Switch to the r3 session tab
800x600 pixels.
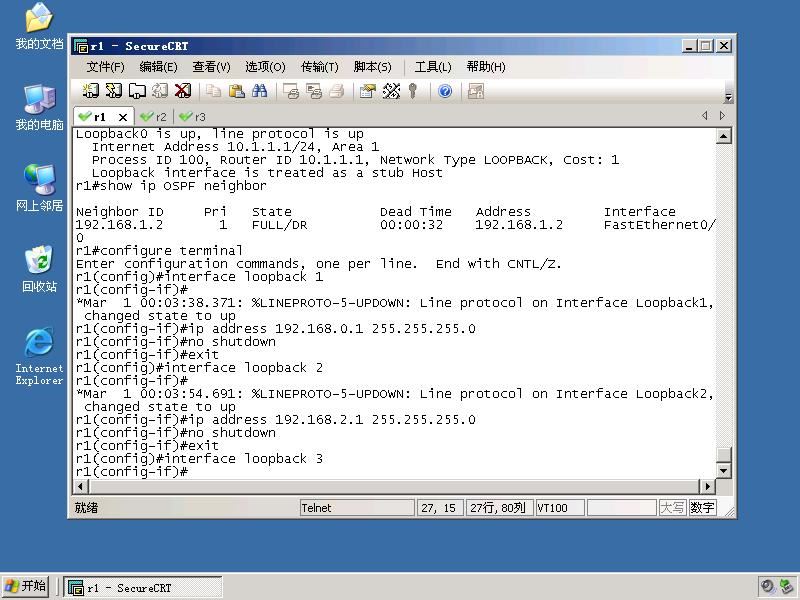[193, 117]
